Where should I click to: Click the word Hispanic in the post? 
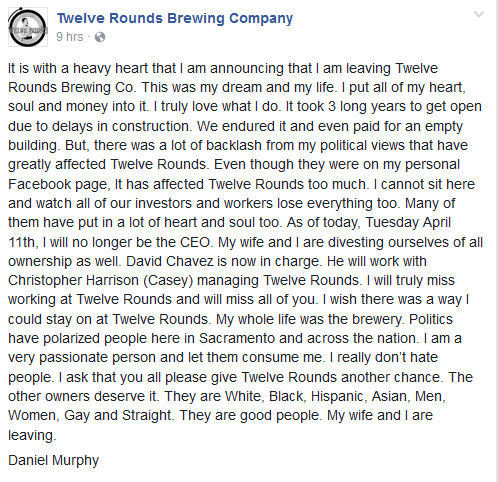(x=339, y=396)
